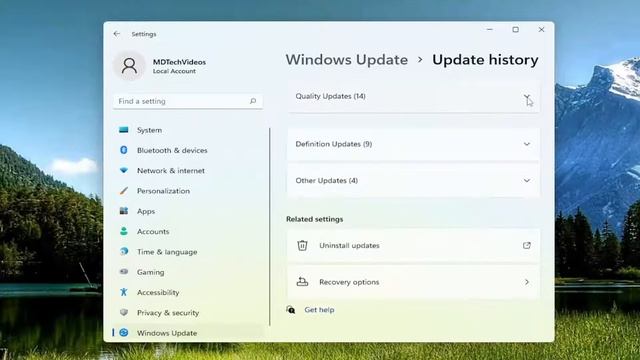Click Quality Updates (14) text
The image size is (640, 360).
[x=330, y=96]
